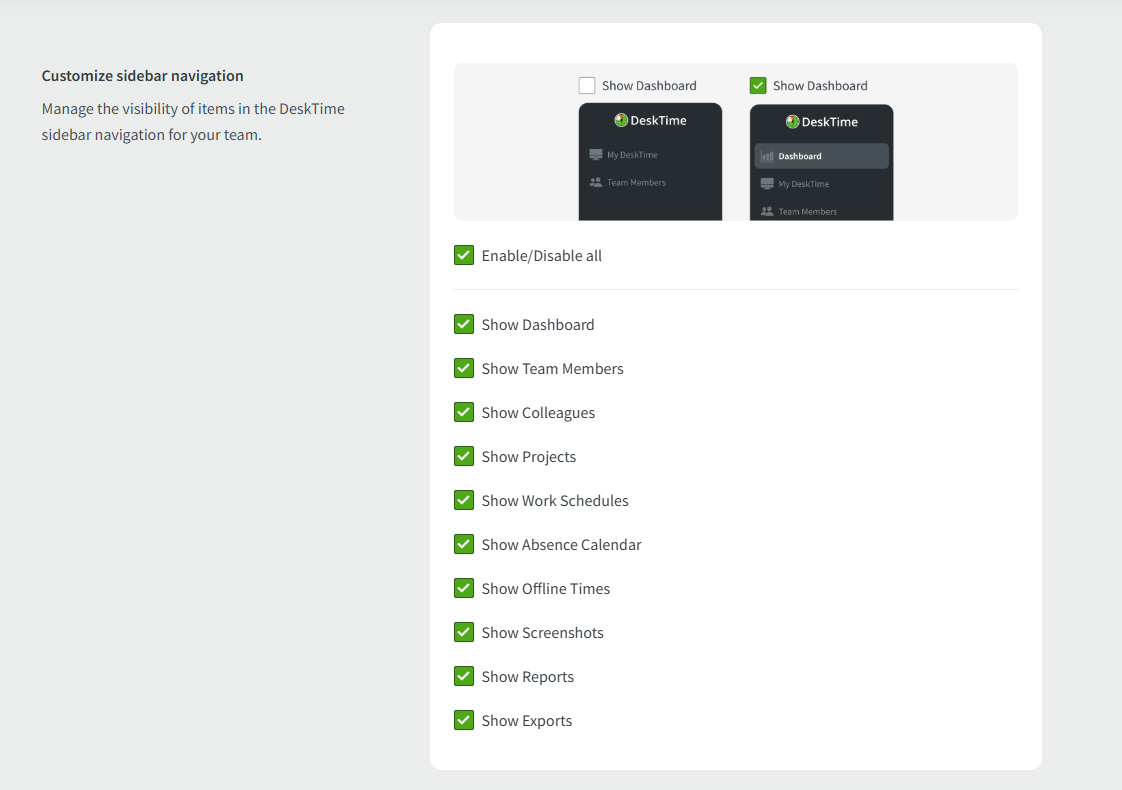The image size is (1122, 790).
Task: Uncheck the Show Exports option
Action: pyautogui.click(x=464, y=721)
